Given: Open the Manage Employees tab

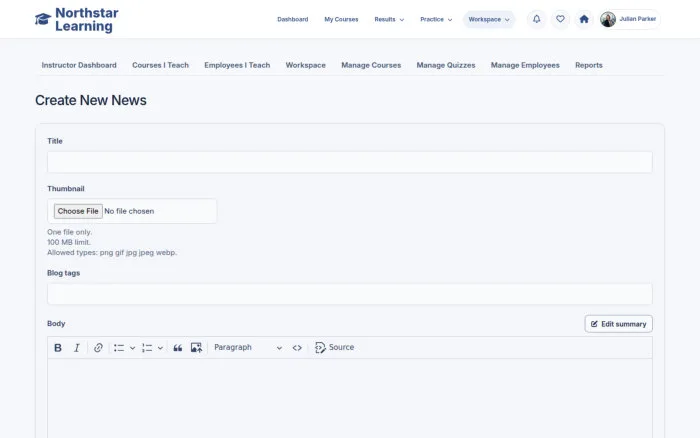Looking at the screenshot, I should (x=525, y=65).
